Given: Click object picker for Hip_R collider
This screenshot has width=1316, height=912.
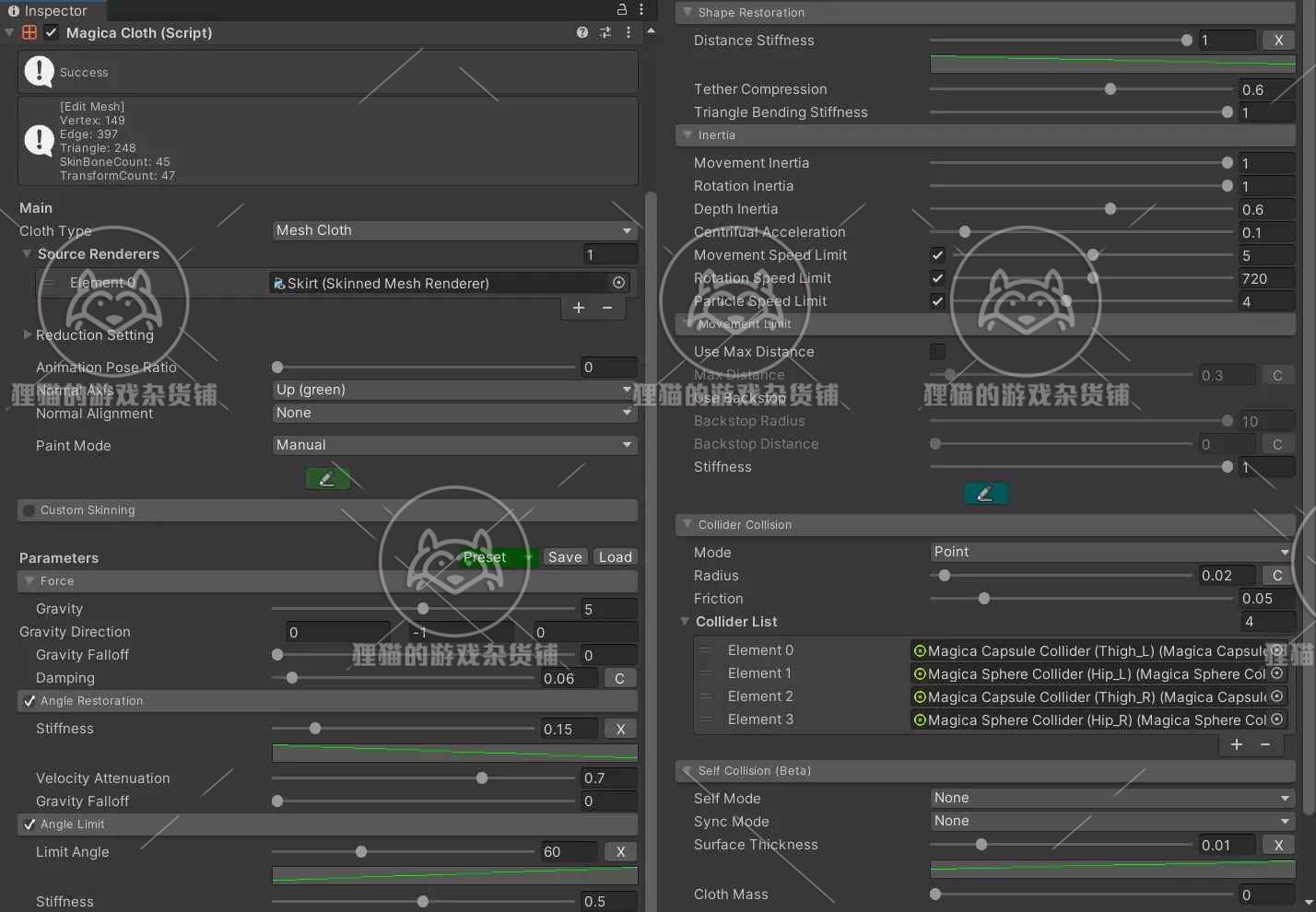Looking at the screenshot, I should [x=1277, y=719].
